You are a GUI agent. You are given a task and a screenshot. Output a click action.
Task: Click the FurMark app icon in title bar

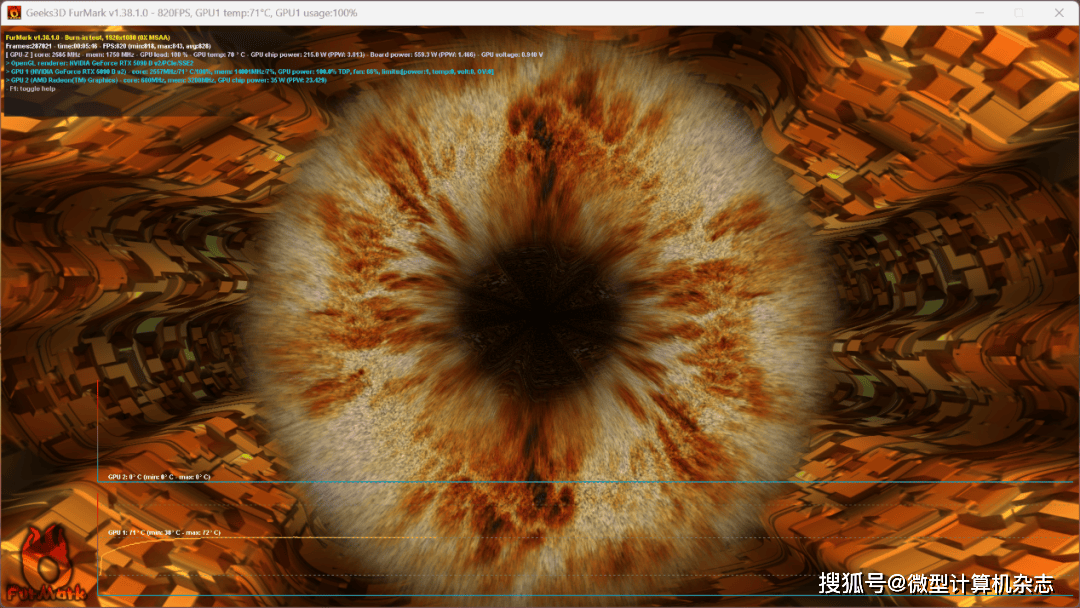(x=14, y=13)
